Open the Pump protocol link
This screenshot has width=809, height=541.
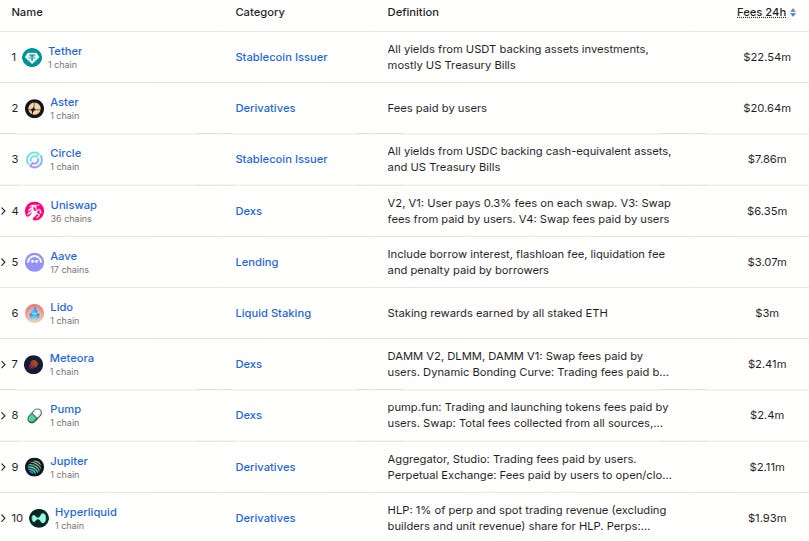(x=66, y=409)
